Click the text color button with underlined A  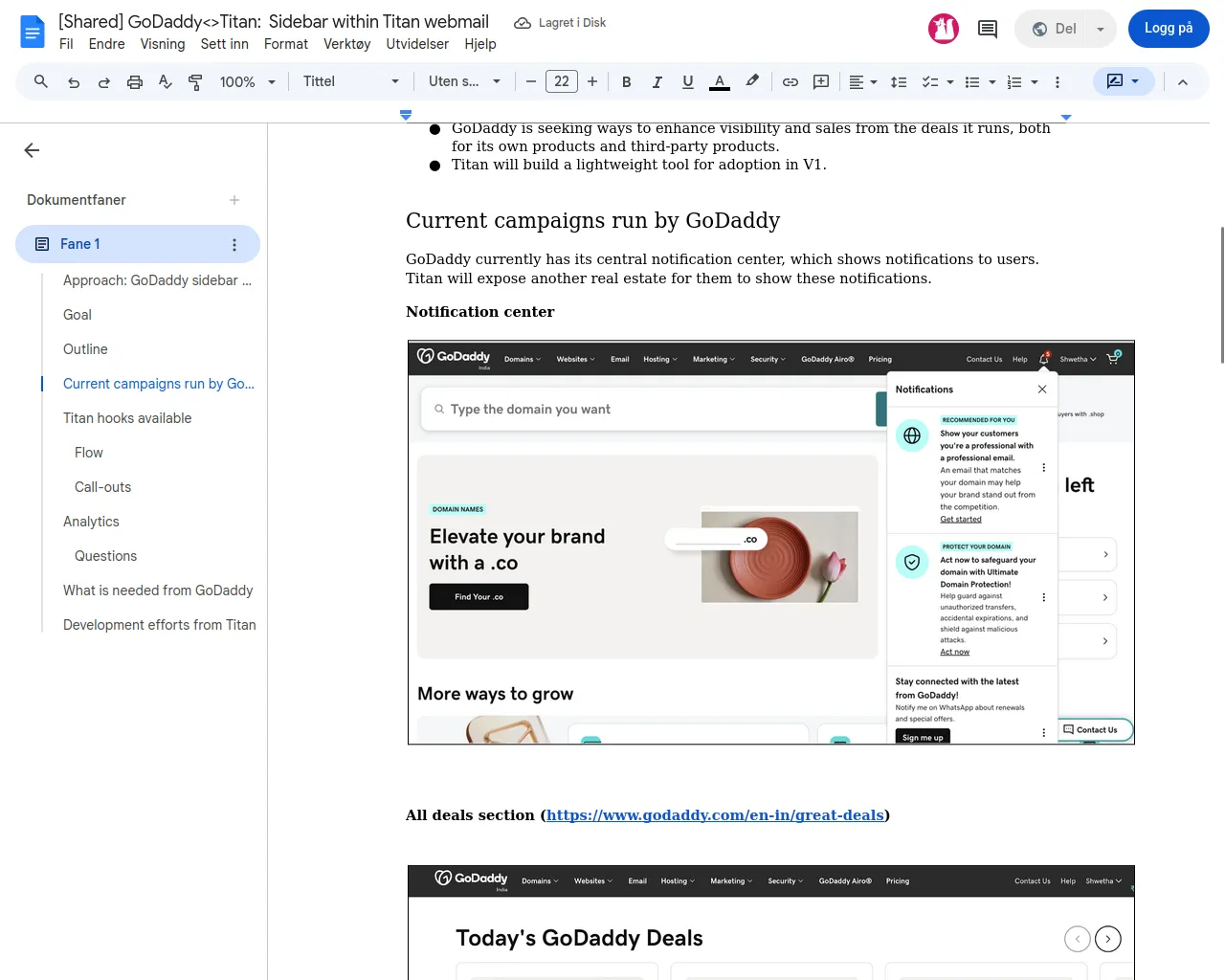720,82
